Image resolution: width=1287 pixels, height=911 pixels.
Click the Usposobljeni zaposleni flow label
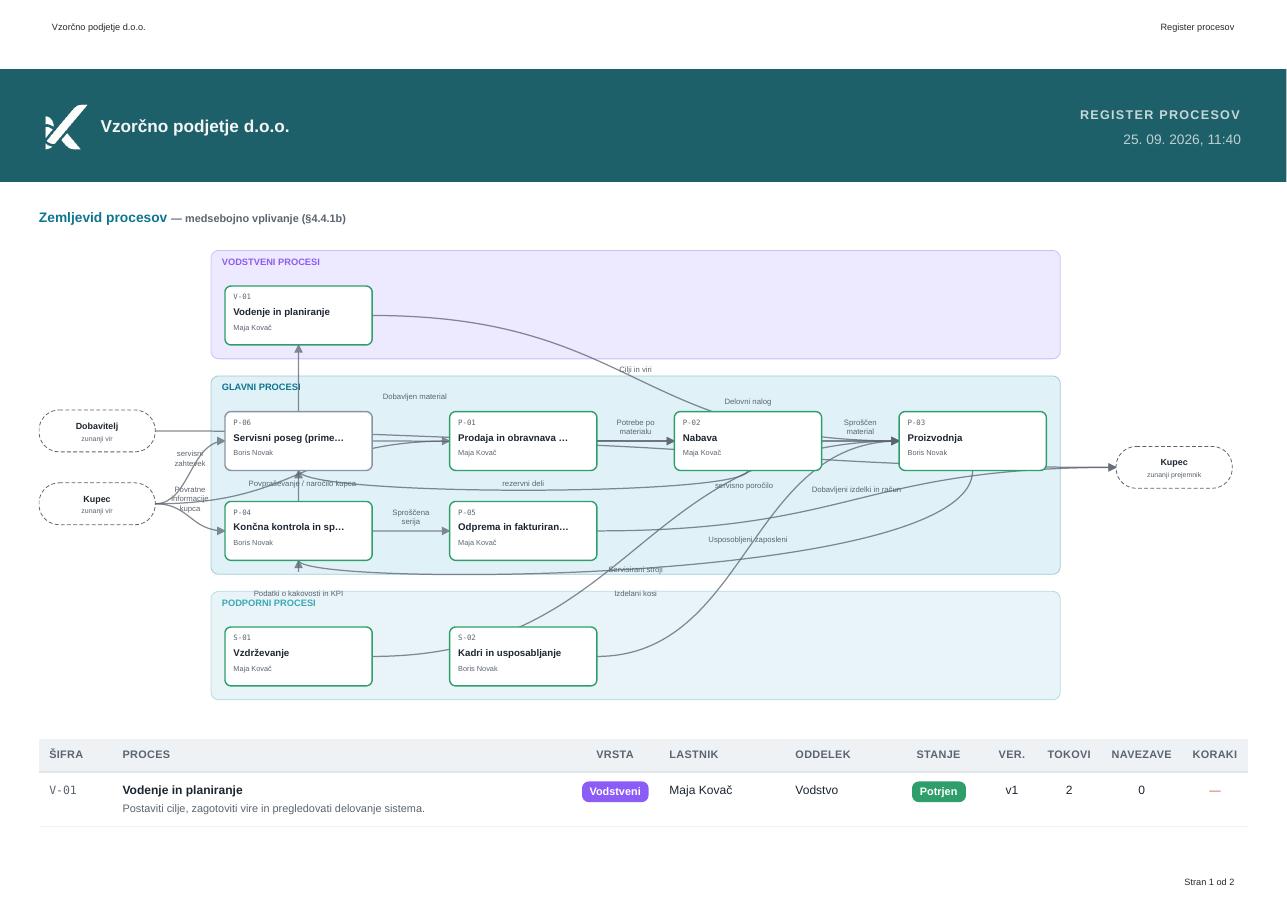point(748,540)
